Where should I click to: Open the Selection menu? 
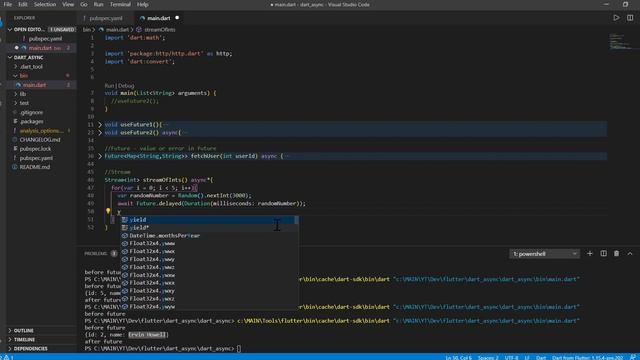pos(45,4)
